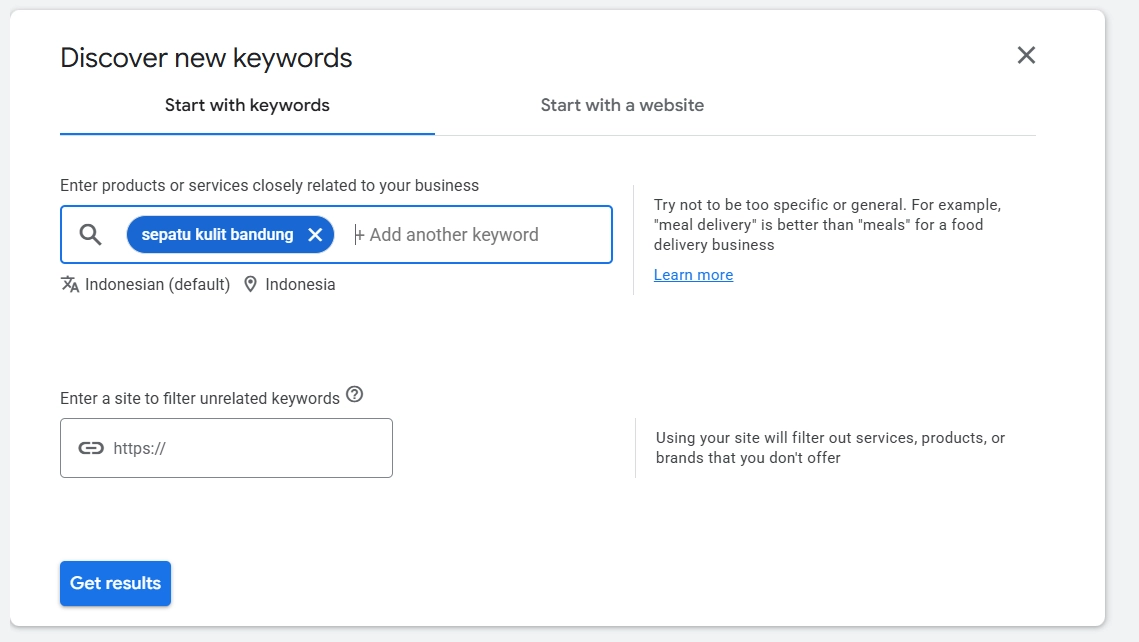
Task: Click the search magnifier icon
Action: click(90, 234)
